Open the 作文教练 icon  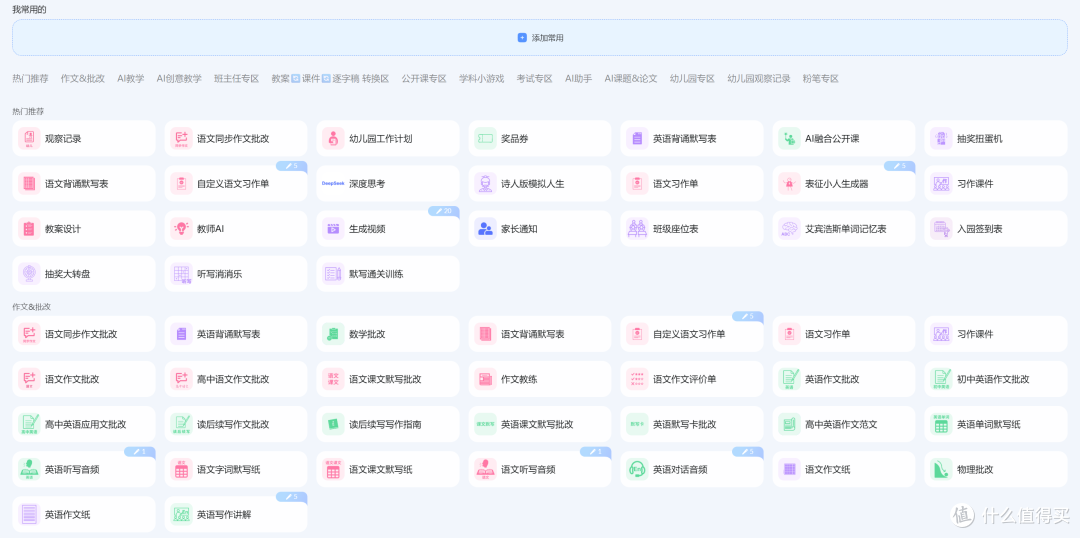(x=486, y=380)
